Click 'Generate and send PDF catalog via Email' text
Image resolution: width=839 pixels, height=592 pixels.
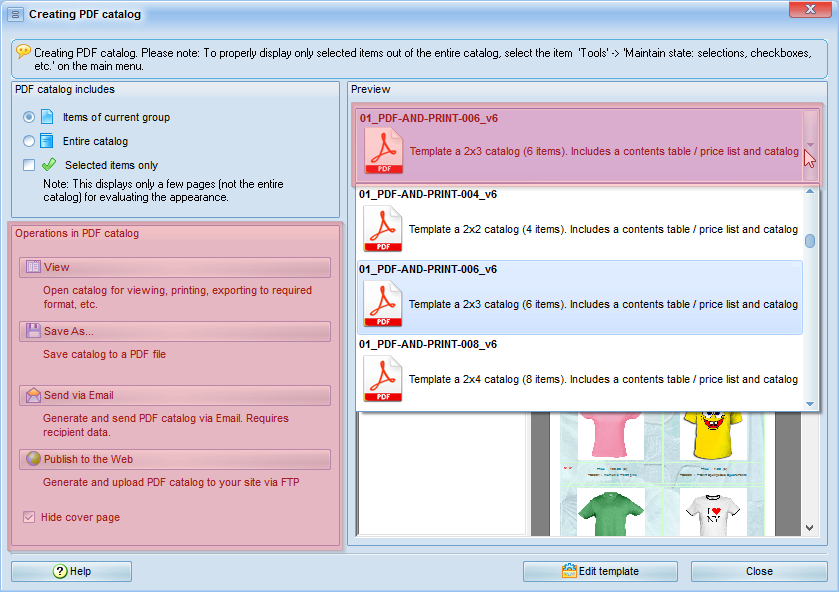click(x=166, y=425)
